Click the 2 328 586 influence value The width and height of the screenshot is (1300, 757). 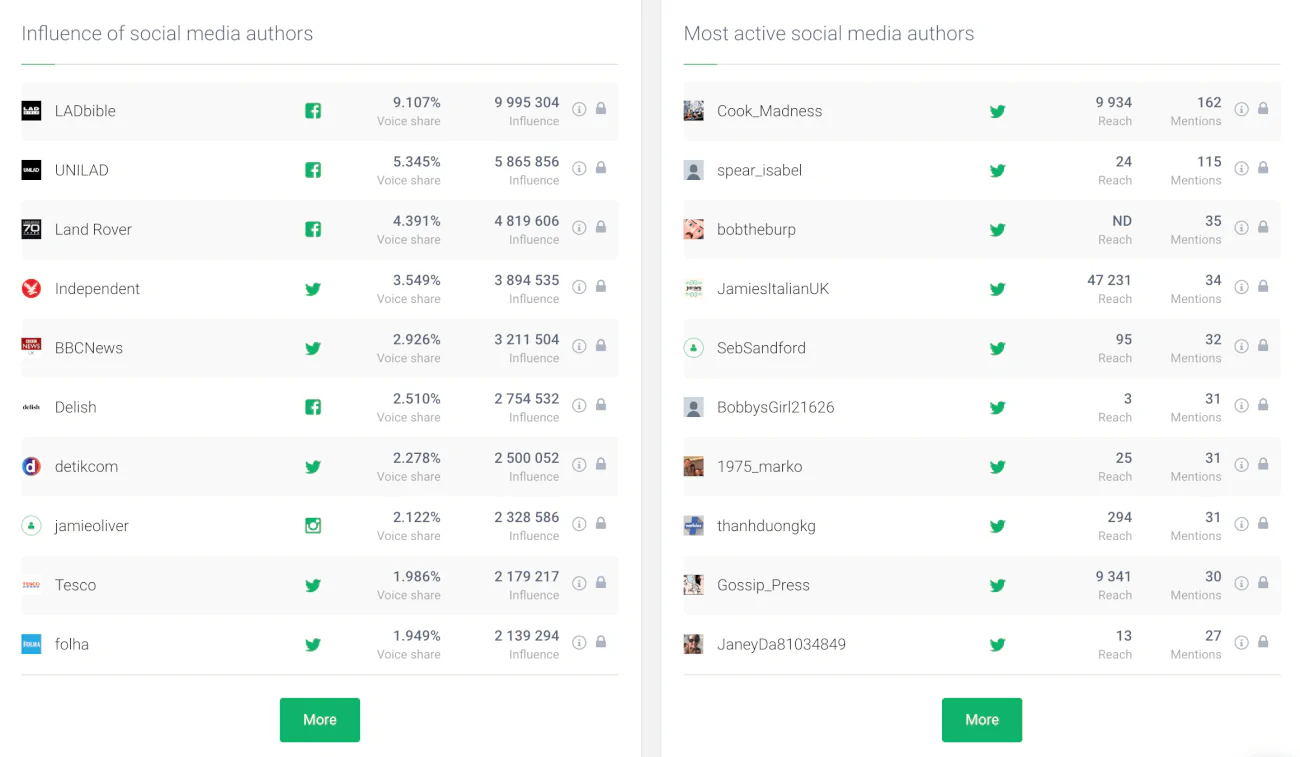click(x=527, y=517)
